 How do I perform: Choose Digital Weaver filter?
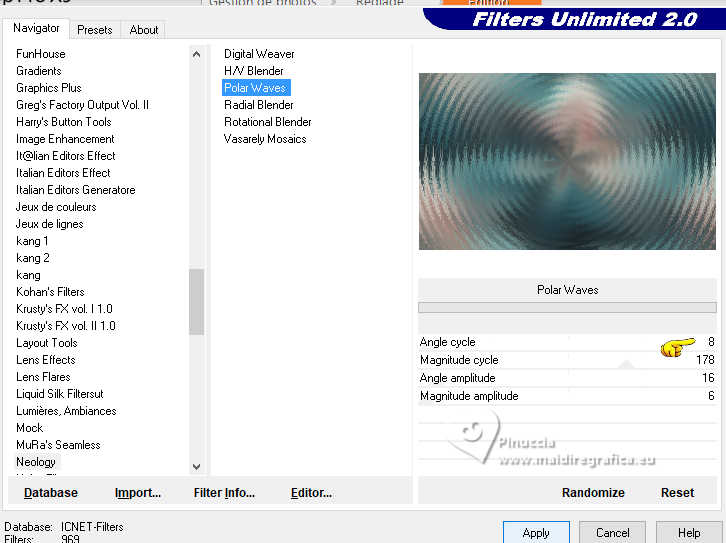(x=259, y=54)
